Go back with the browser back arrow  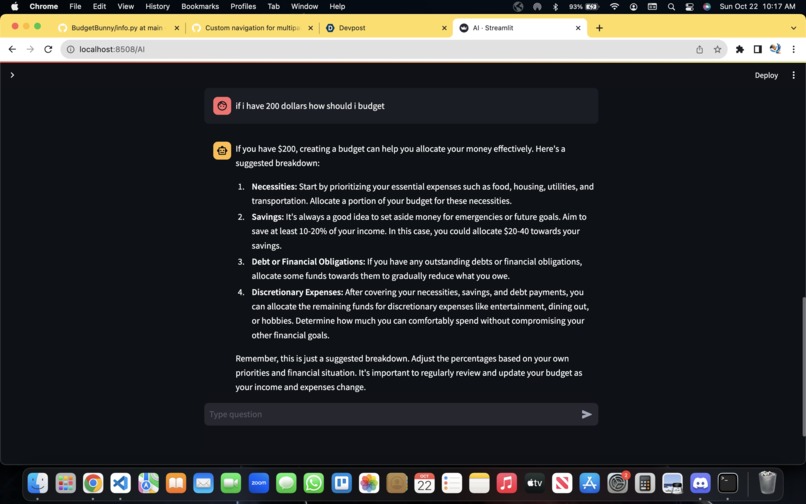pyautogui.click(x=12, y=49)
